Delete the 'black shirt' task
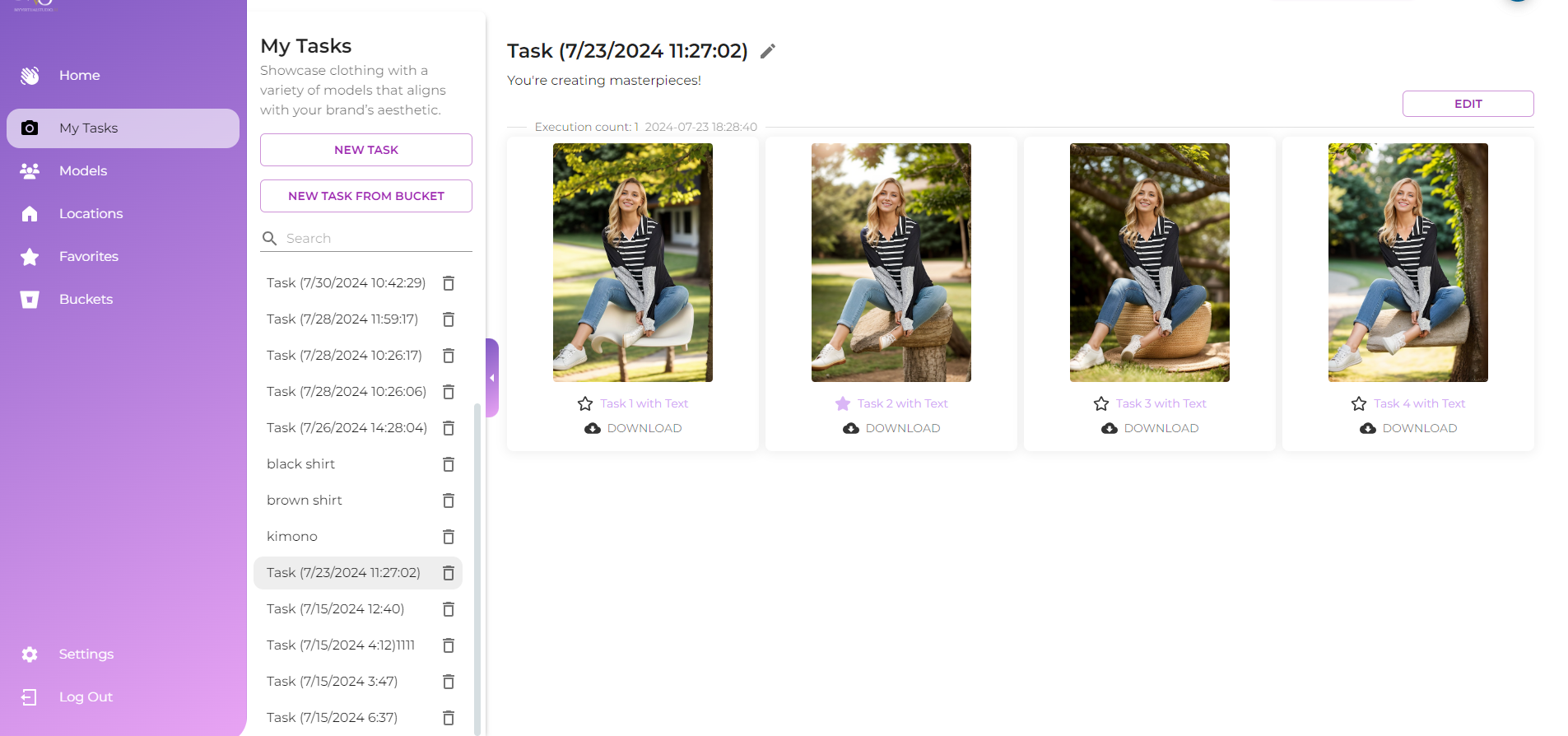Viewport: 1568px width, 736px height. [449, 464]
